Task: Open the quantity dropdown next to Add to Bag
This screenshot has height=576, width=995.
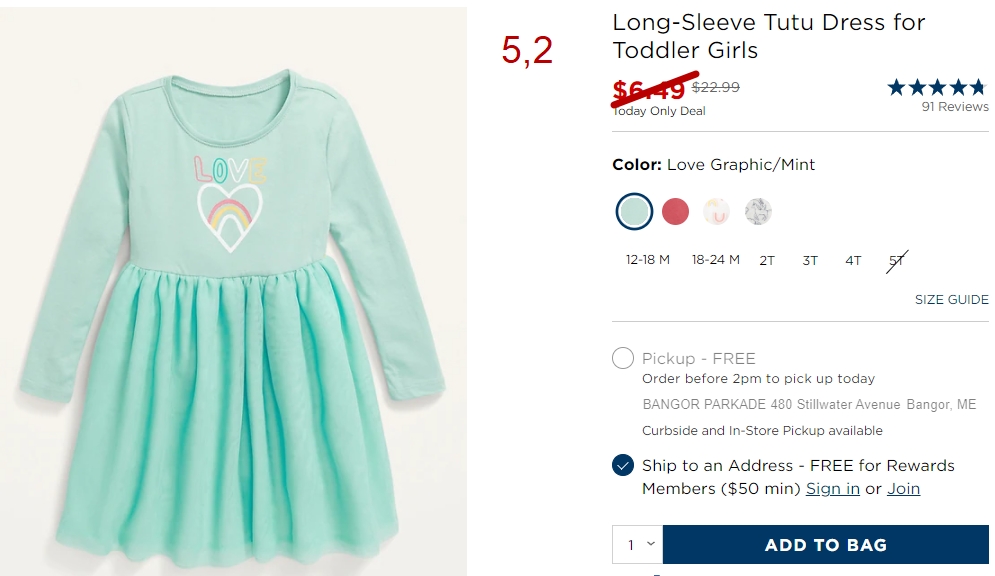Action: pos(638,544)
